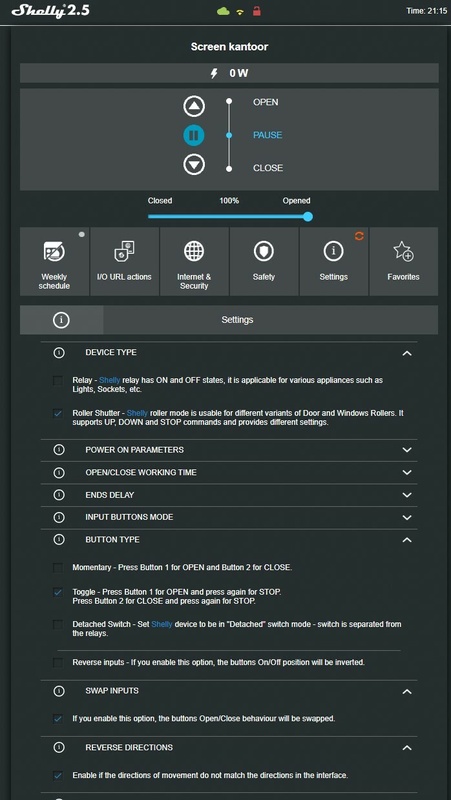Open Internet & Security globe icon
This screenshot has width=451, height=800.
(194, 261)
